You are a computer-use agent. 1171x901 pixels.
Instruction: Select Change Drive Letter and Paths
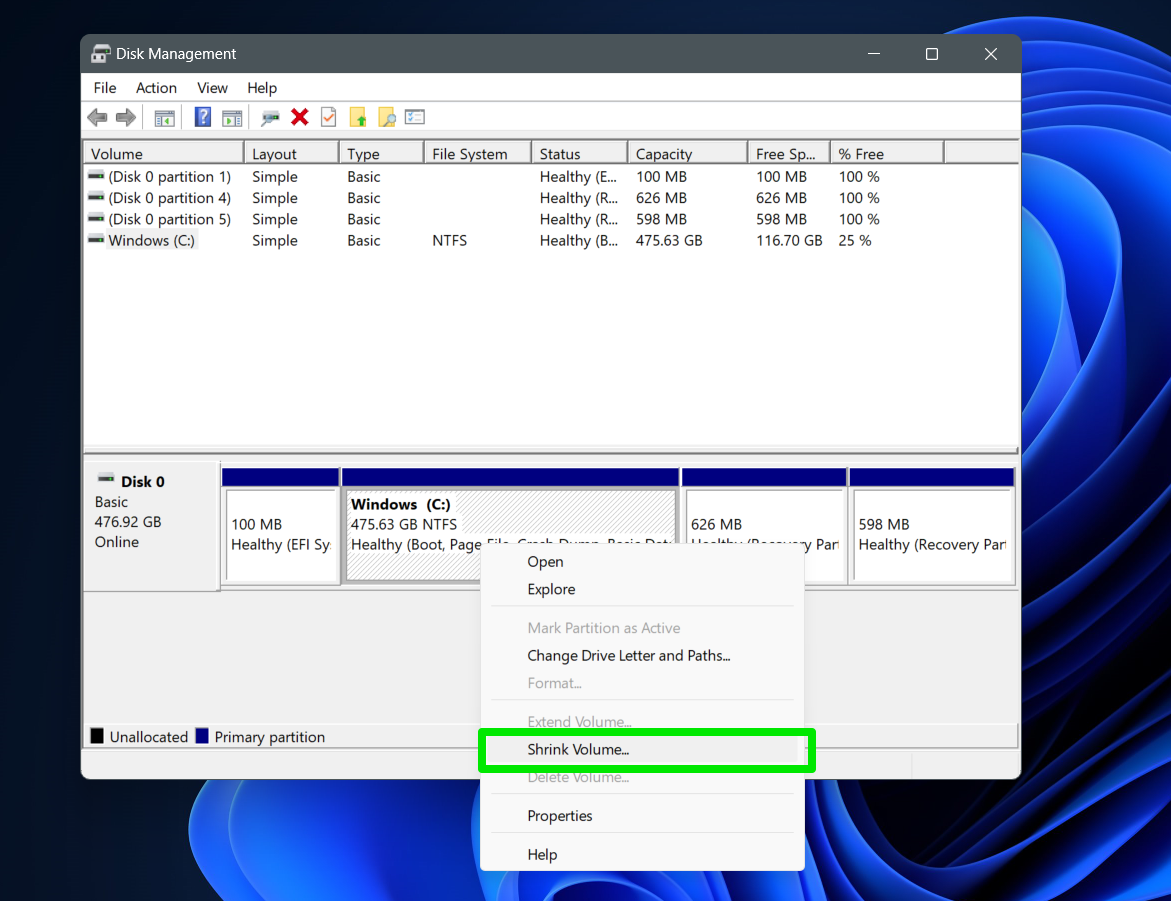642,656
